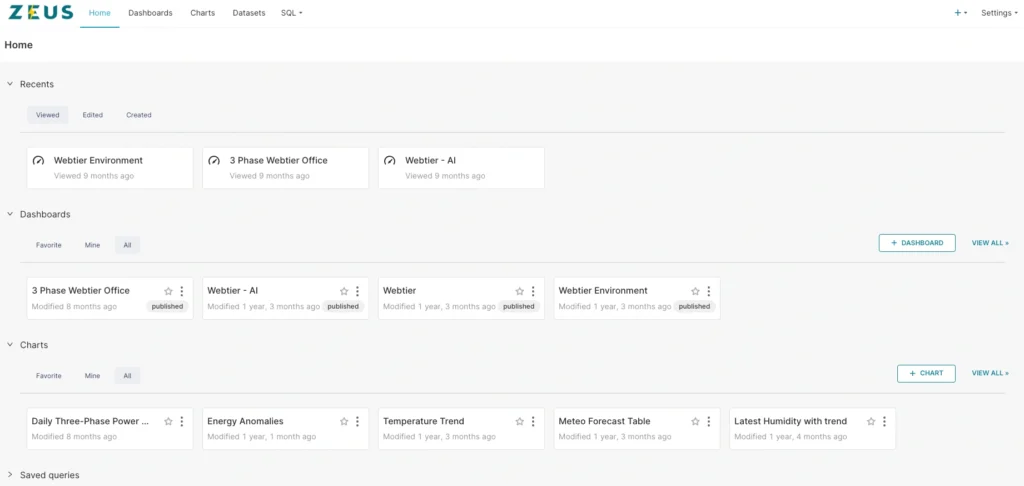Open more options for 3 Phase Webtier Office dashboard
Viewport: 1024px width, 486px height.
182,291
